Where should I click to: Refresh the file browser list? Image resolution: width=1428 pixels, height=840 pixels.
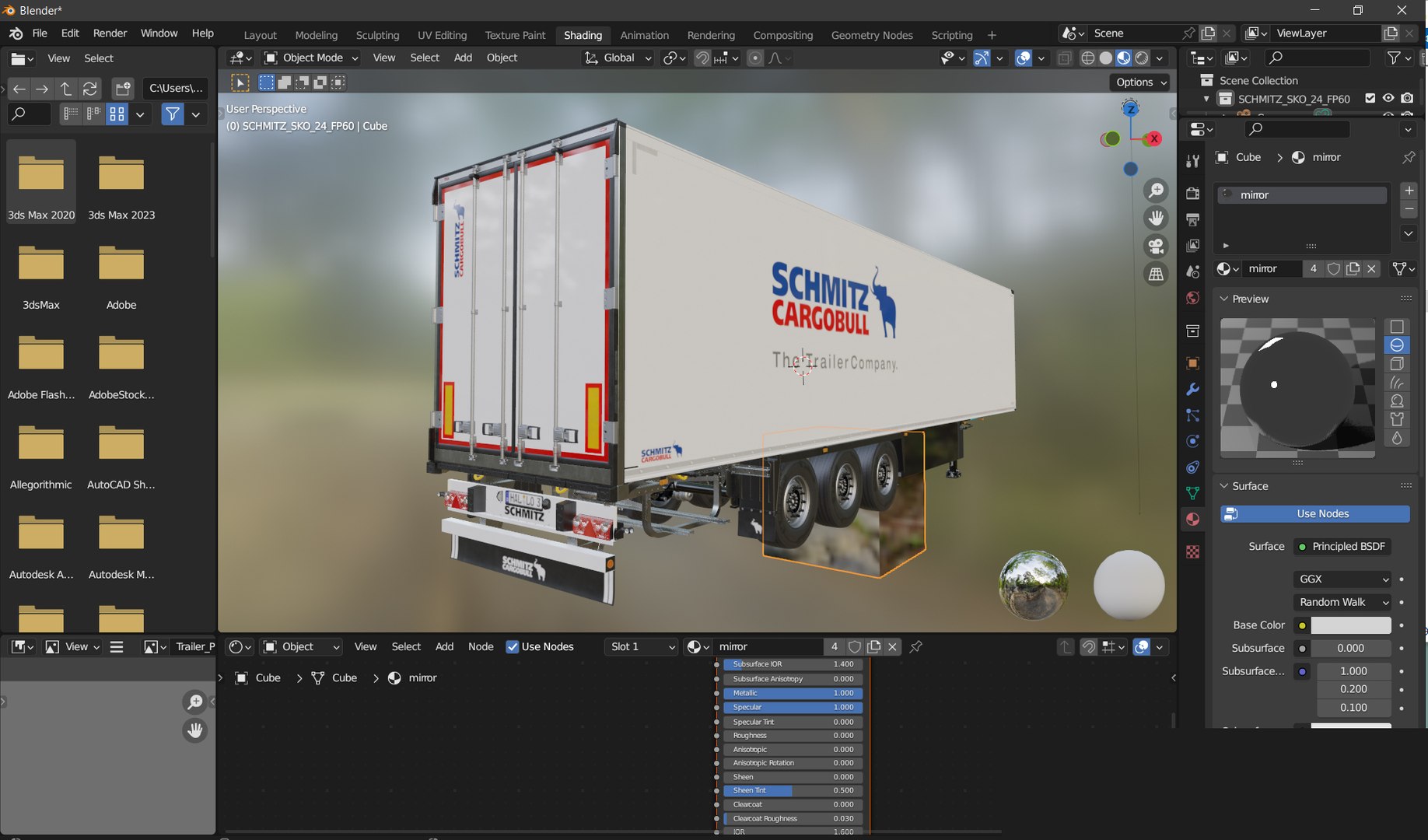90,89
